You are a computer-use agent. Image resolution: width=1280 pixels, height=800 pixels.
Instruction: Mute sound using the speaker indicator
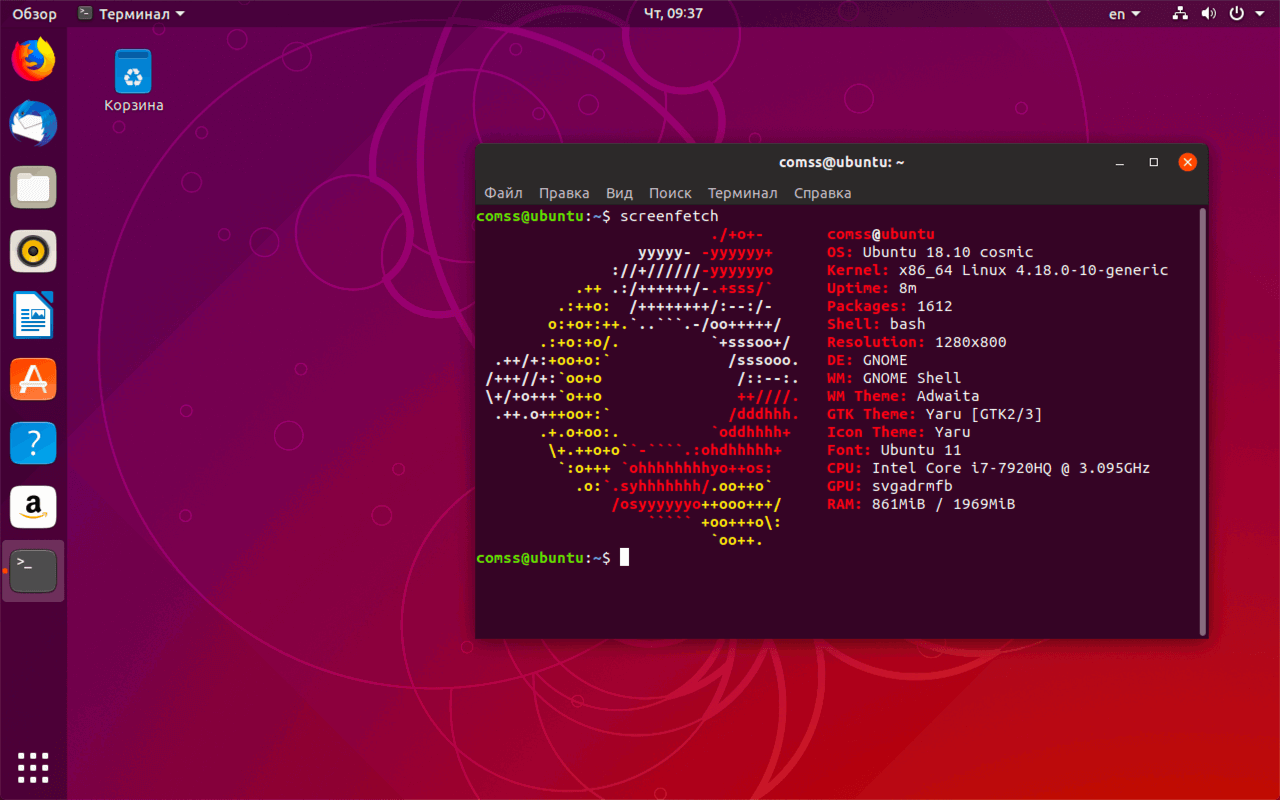(1209, 13)
